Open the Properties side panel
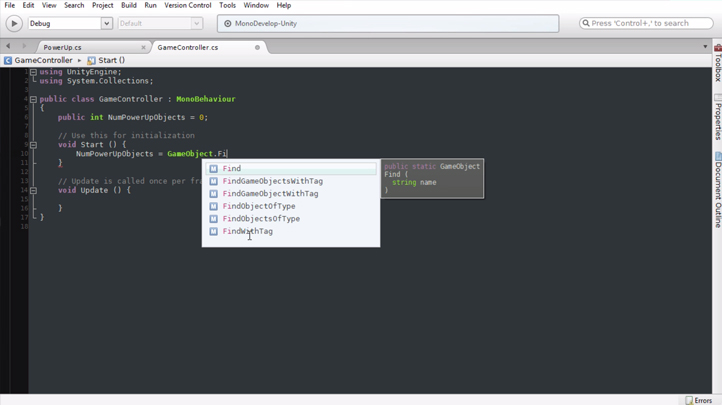The height and width of the screenshot is (405, 722). pos(717,117)
